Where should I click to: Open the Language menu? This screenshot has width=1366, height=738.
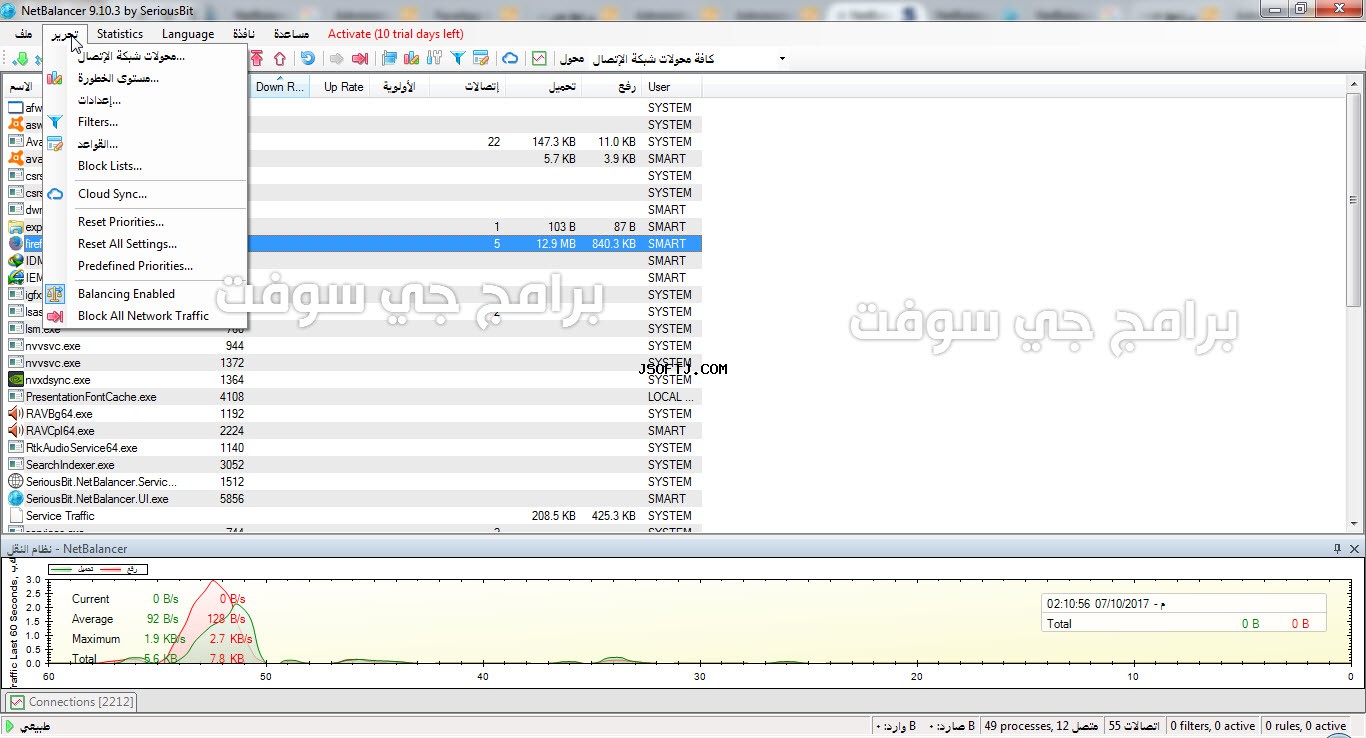point(188,34)
